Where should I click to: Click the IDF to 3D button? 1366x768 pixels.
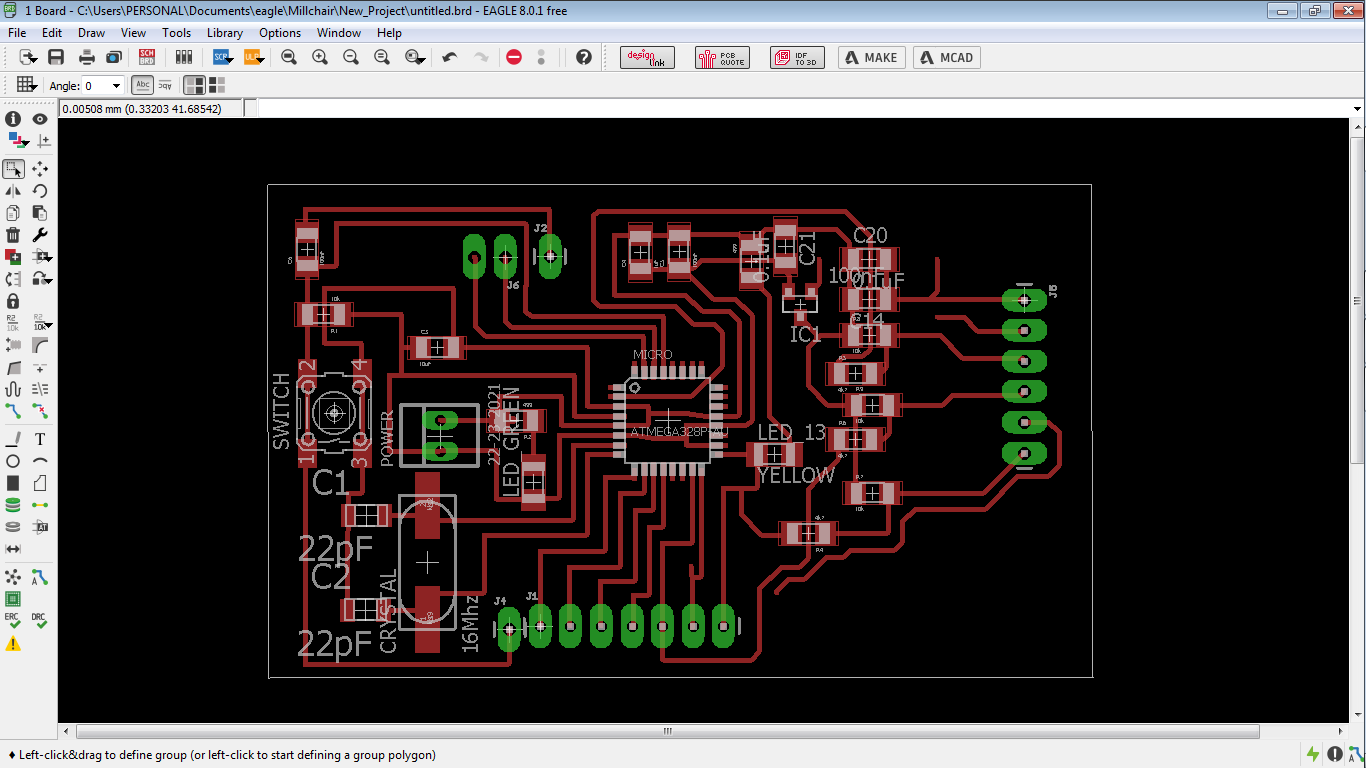pos(797,58)
